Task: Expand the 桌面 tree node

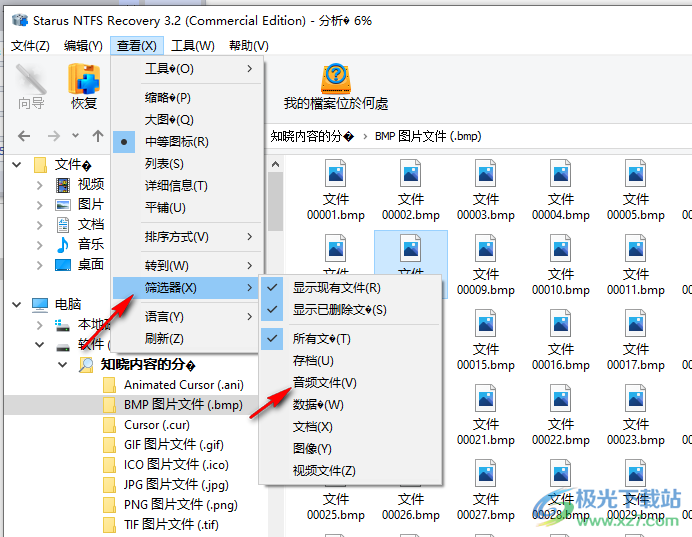Action: point(39,265)
